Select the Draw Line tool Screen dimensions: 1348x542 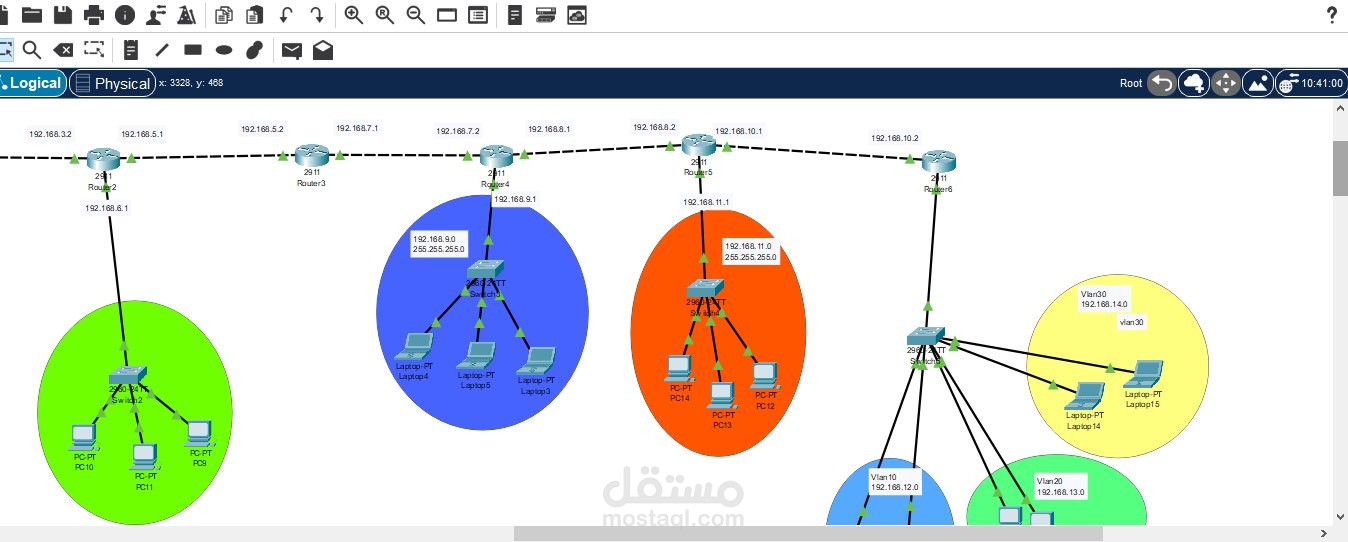pyautogui.click(x=162, y=49)
